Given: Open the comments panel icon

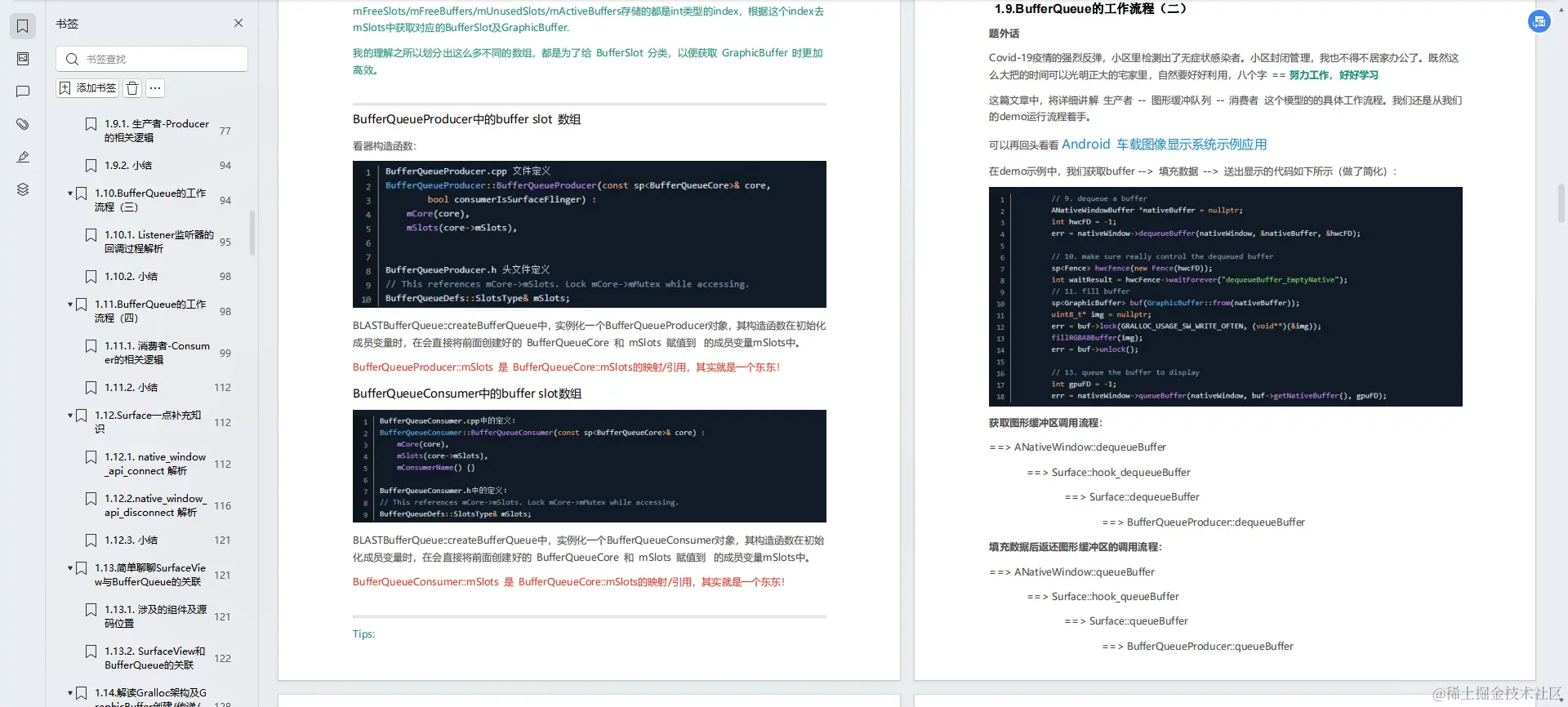Looking at the screenshot, I should [x=23, y=91].
